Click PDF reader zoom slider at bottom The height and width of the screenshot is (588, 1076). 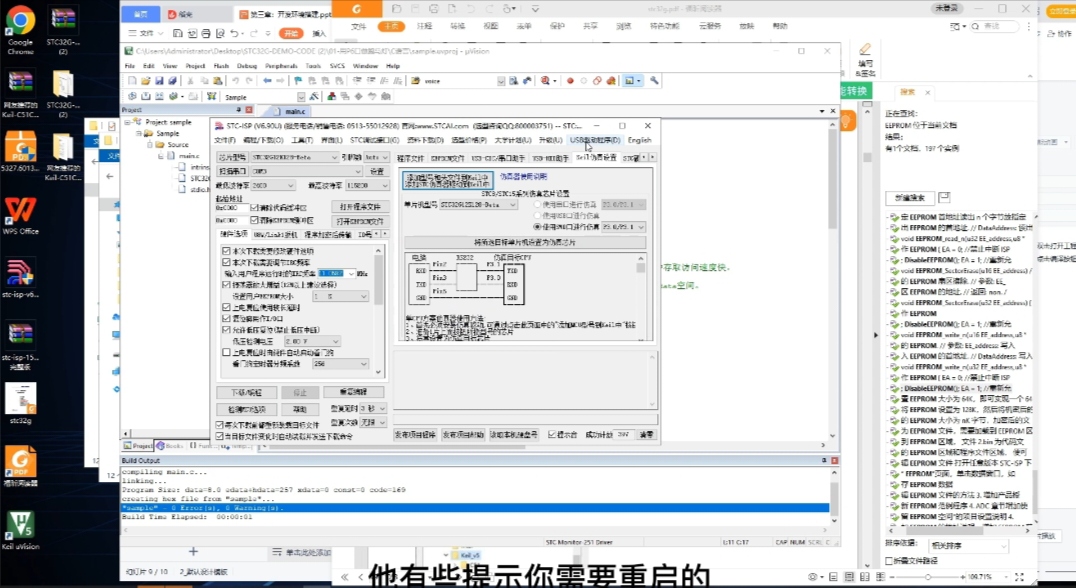(x=928, y=577)
